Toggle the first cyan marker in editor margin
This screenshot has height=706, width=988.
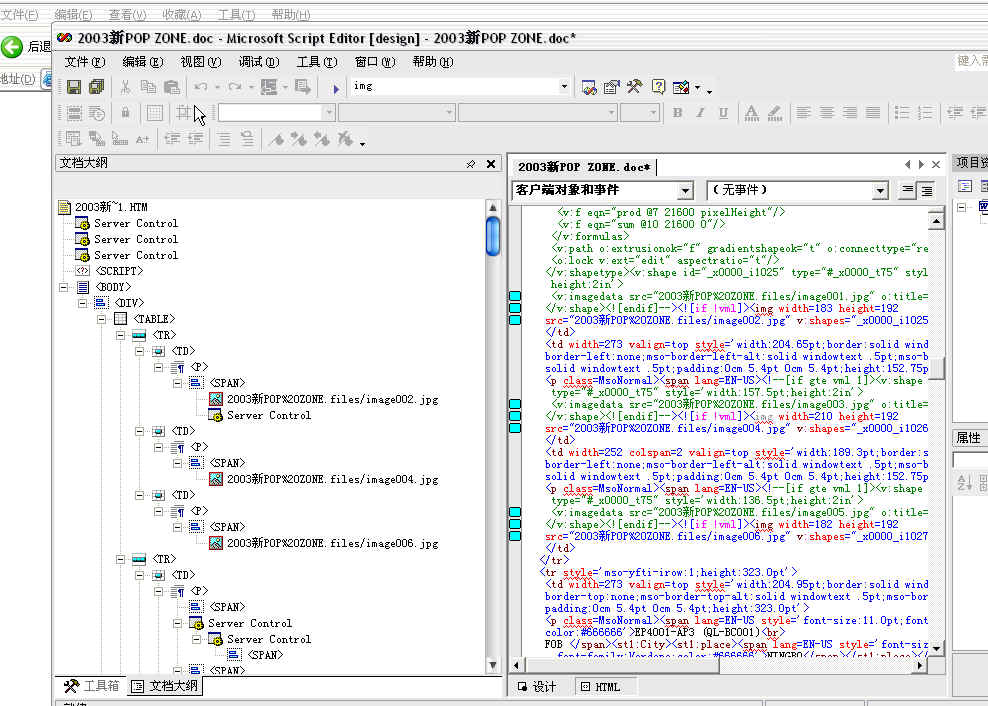click(515, 296)
